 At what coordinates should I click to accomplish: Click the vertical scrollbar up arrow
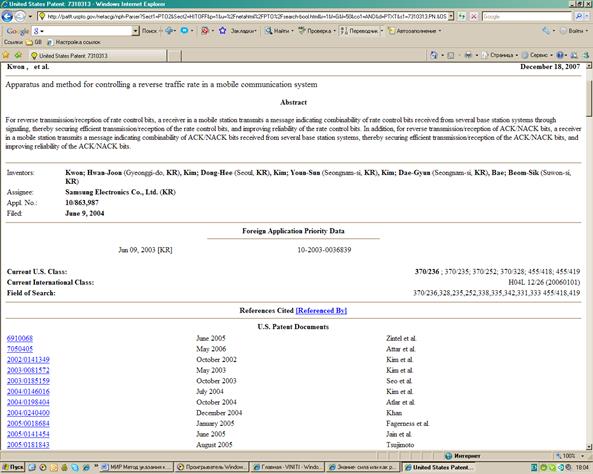tap(589, 66)
